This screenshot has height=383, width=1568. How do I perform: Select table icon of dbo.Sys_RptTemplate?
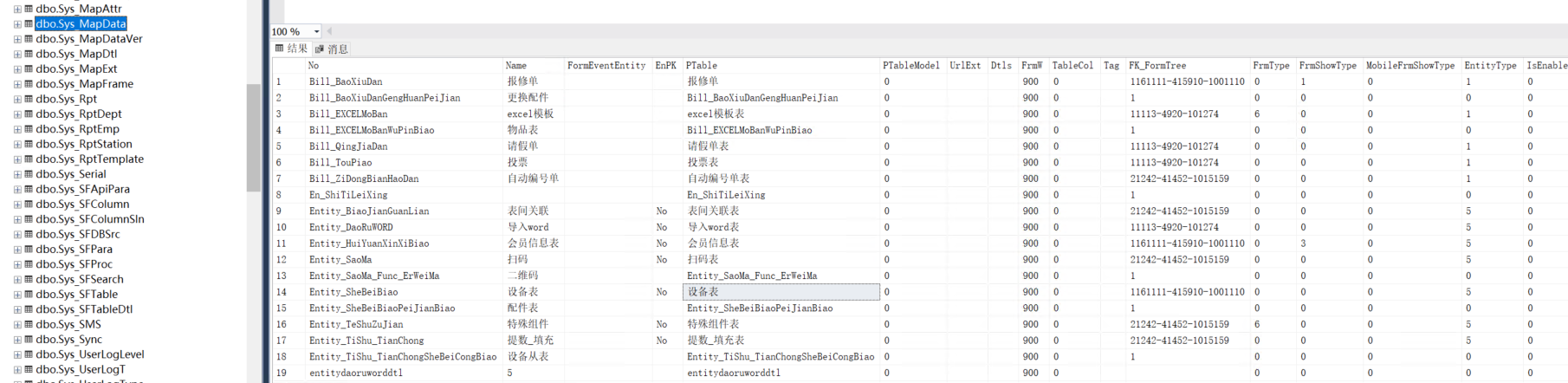pos(29,159)
